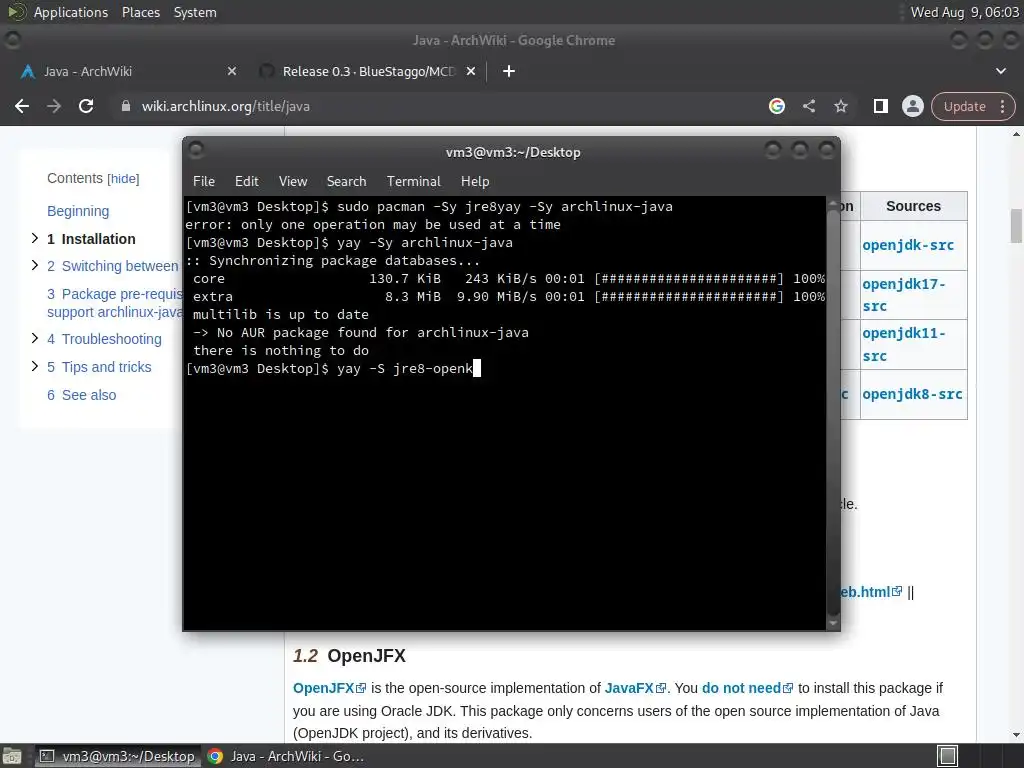
Task: Click Chrome page scroll down arrow
Action: [x=1016, y=735]
